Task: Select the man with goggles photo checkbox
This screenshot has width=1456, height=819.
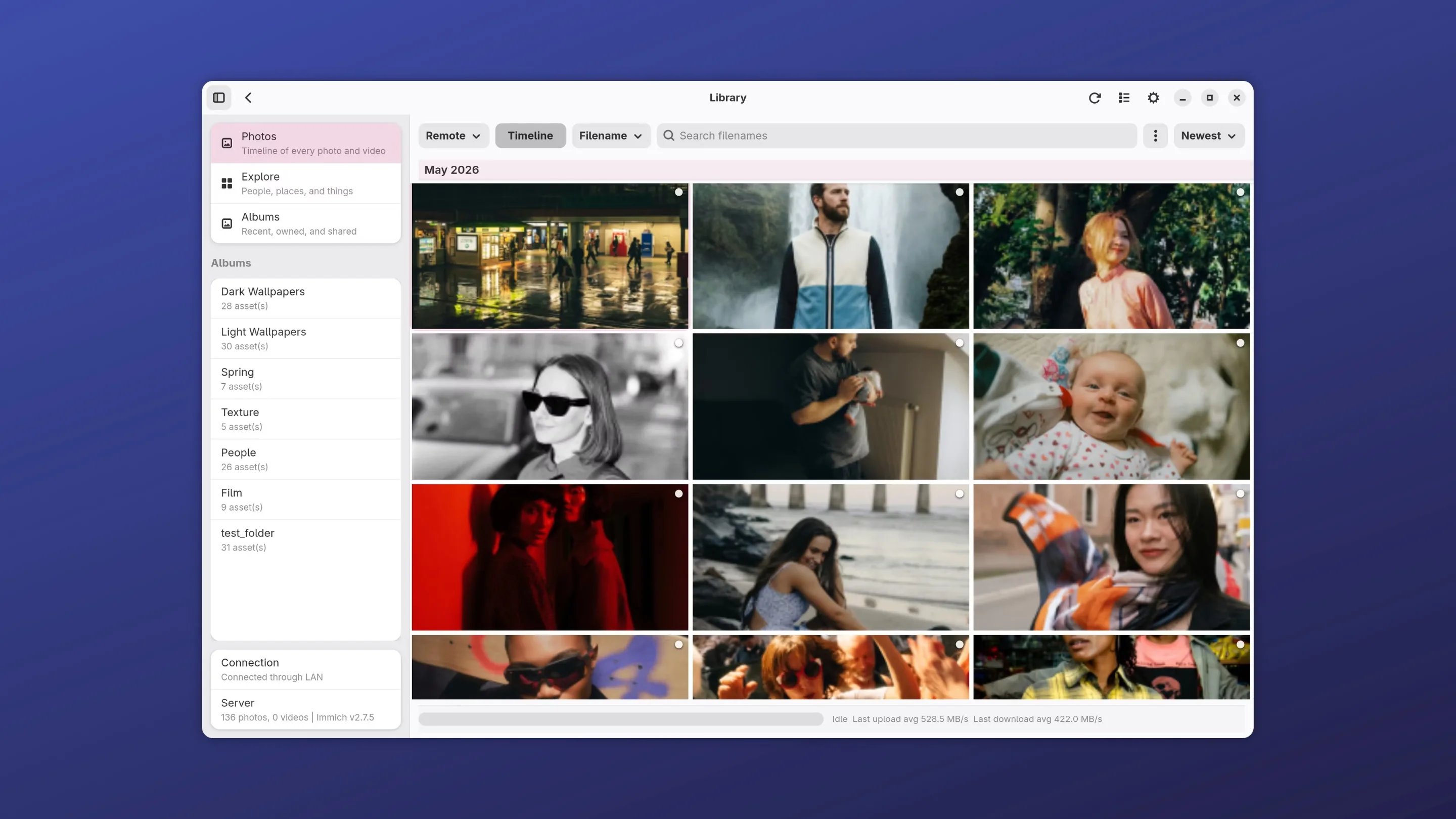Action: coord(679,645)
